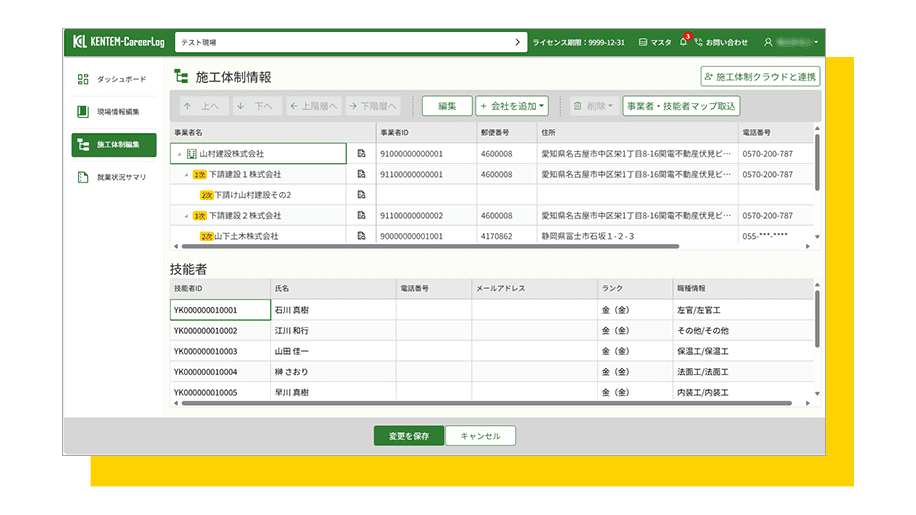This screenshot has width=916, height=515.
Task: Open the user account dropdown
Action: [x=791, y=43]
